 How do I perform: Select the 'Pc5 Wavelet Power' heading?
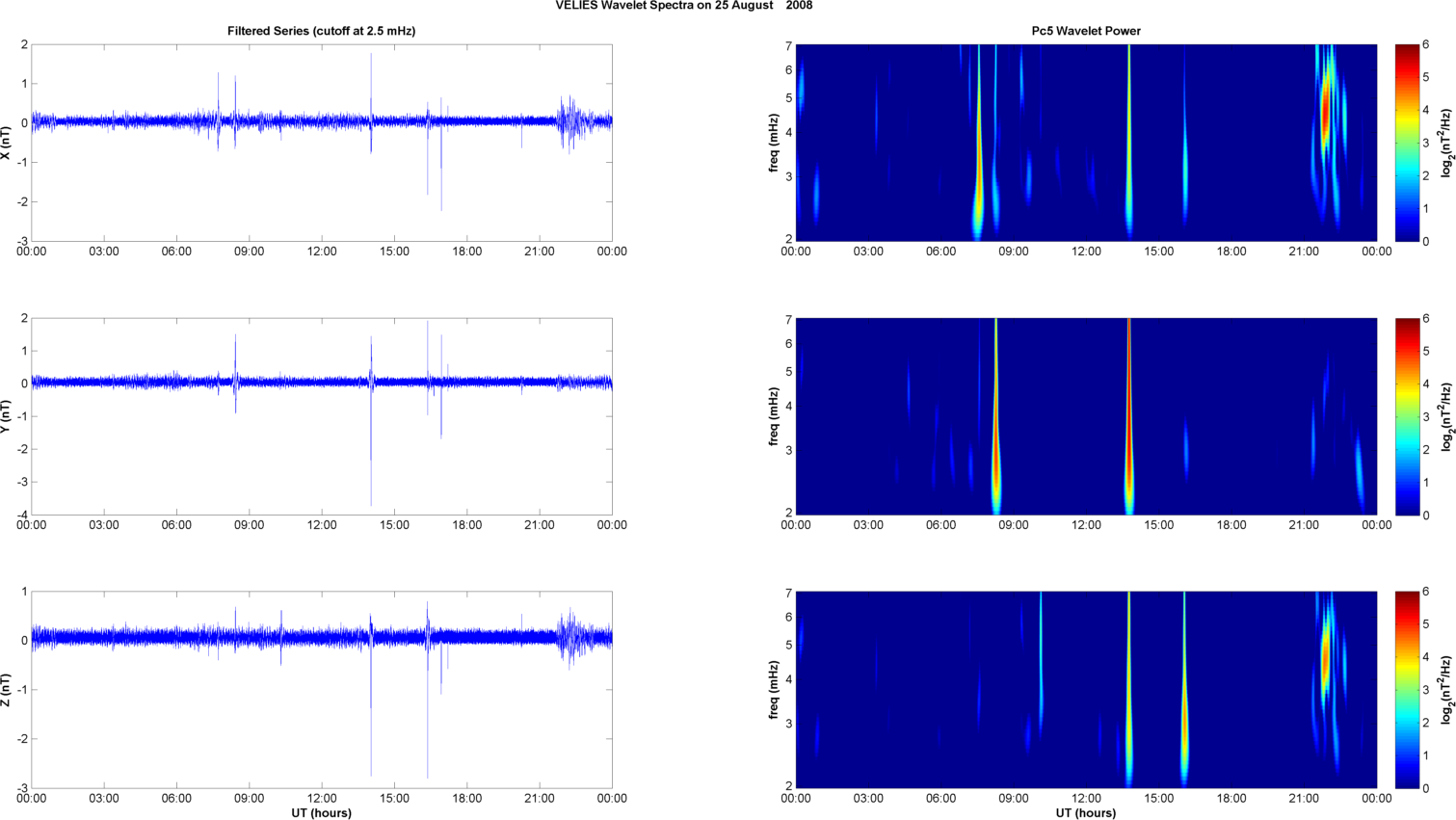(x=1086, y=31)
